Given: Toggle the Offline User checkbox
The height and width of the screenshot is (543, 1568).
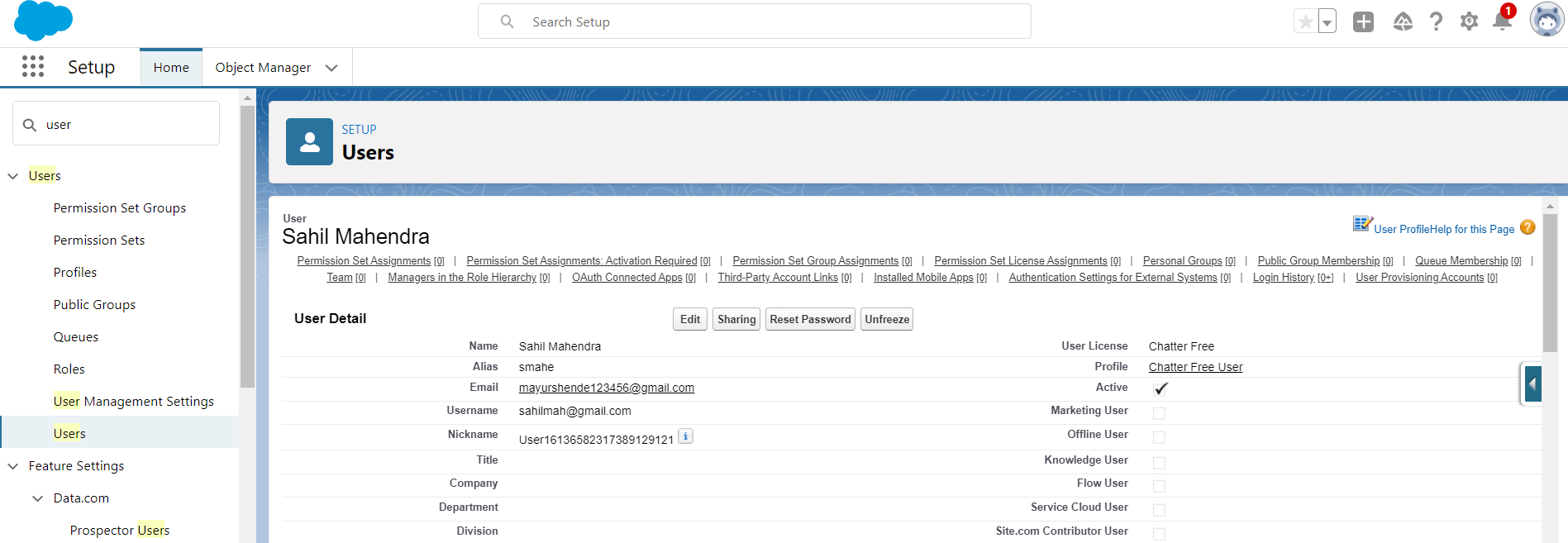Looking at the screenshot, I should (1159, 437).
